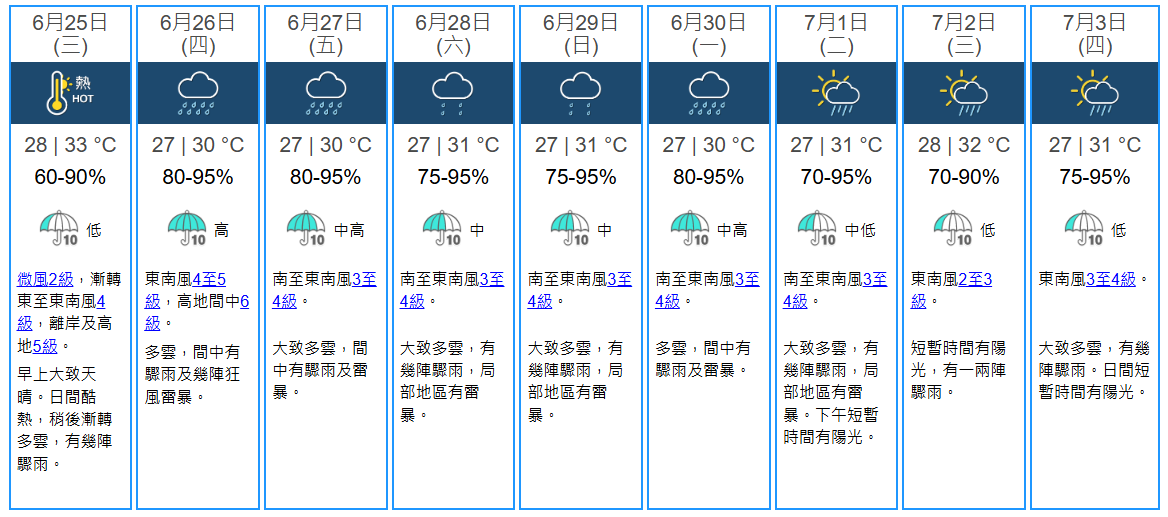Select the 6月27日 (五) date header
Image resolution: width=1168 pixels, height=517 pixels.
coord(325,33)
